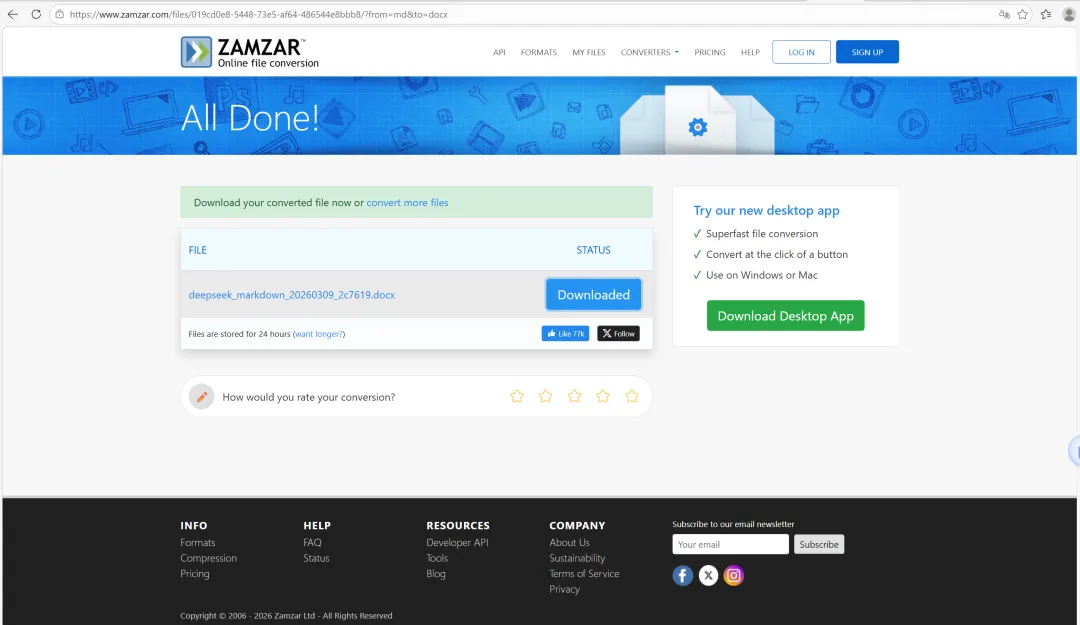Rate the conversion two stars
The height and width of the screenshot is (625, 1080).
click(546, 396)
